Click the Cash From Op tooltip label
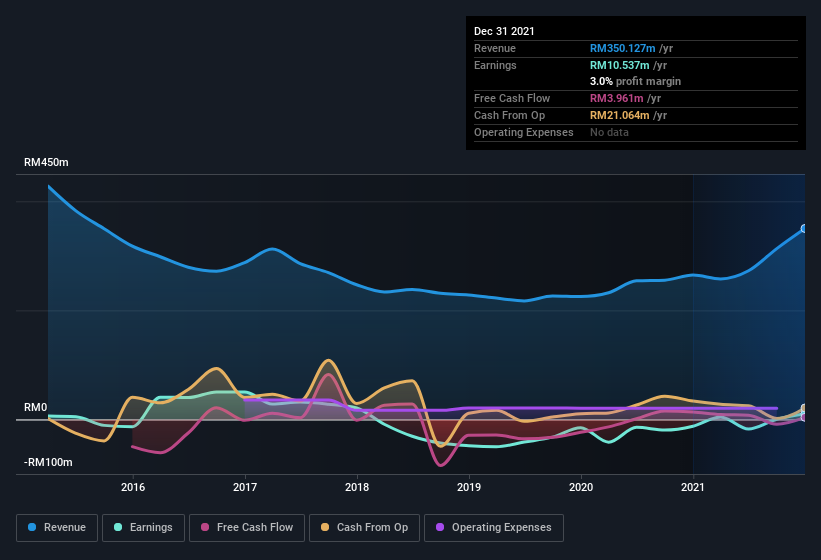Image resolution: width=821 pixels, height=560 pixels. coord(509,115)
